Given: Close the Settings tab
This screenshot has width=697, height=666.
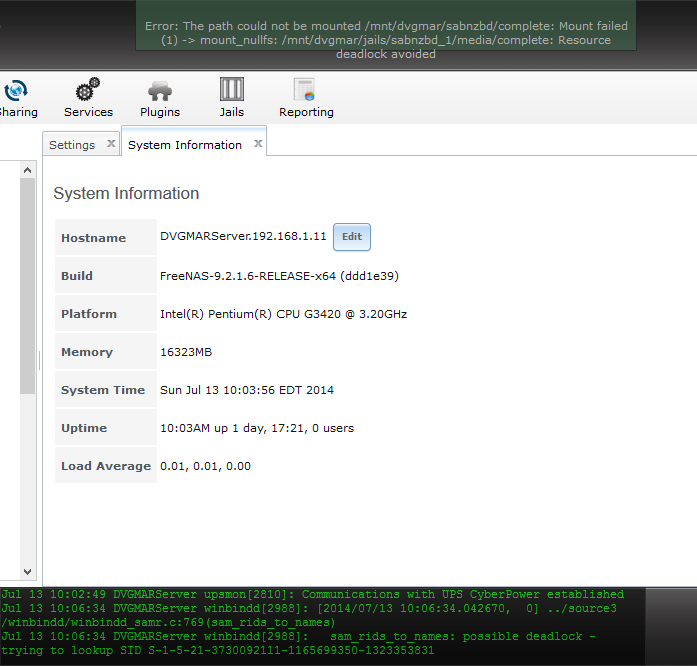Looking at the screenshot, I should (111, 144).
